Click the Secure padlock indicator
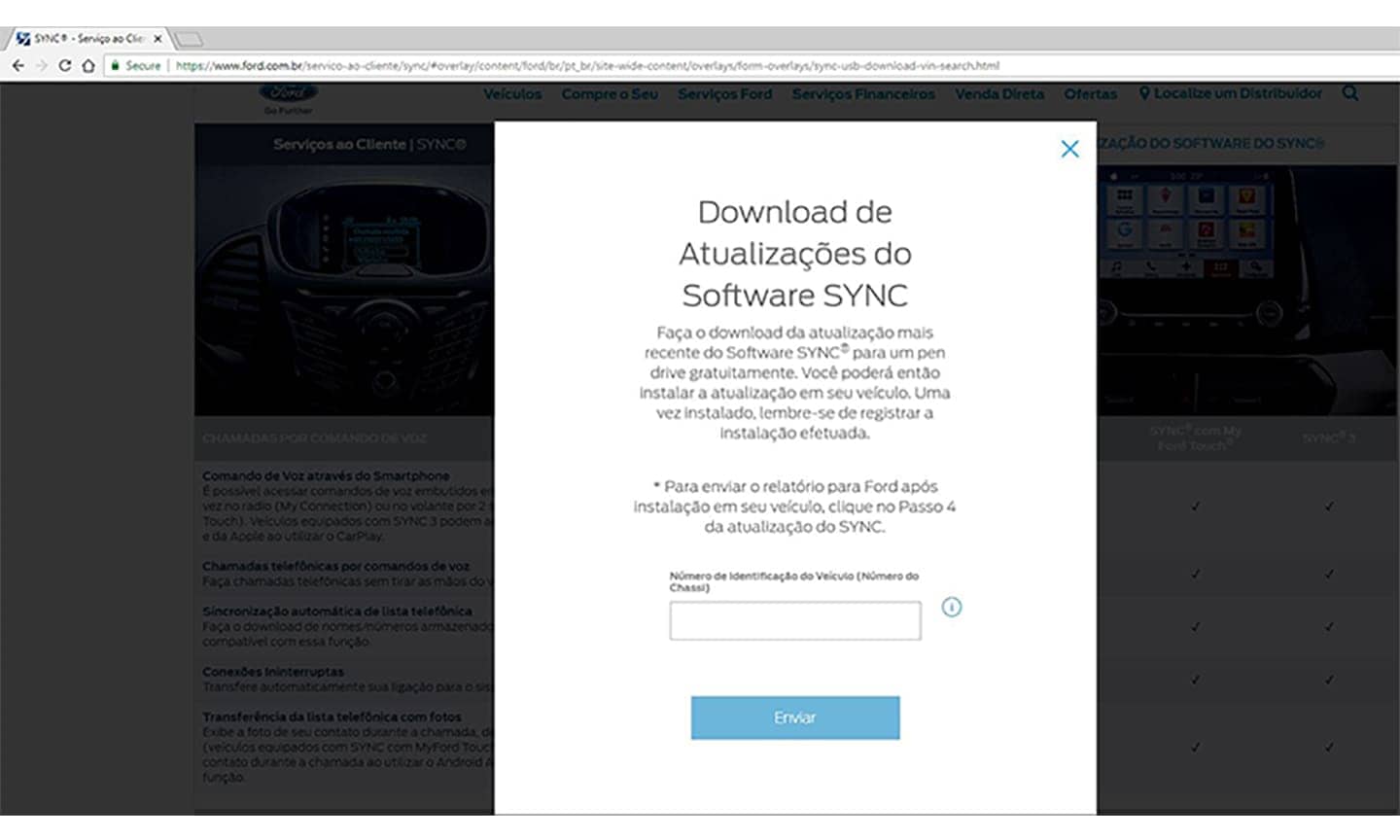Screen dimensions: 1400x840 [x=135, y=65]
